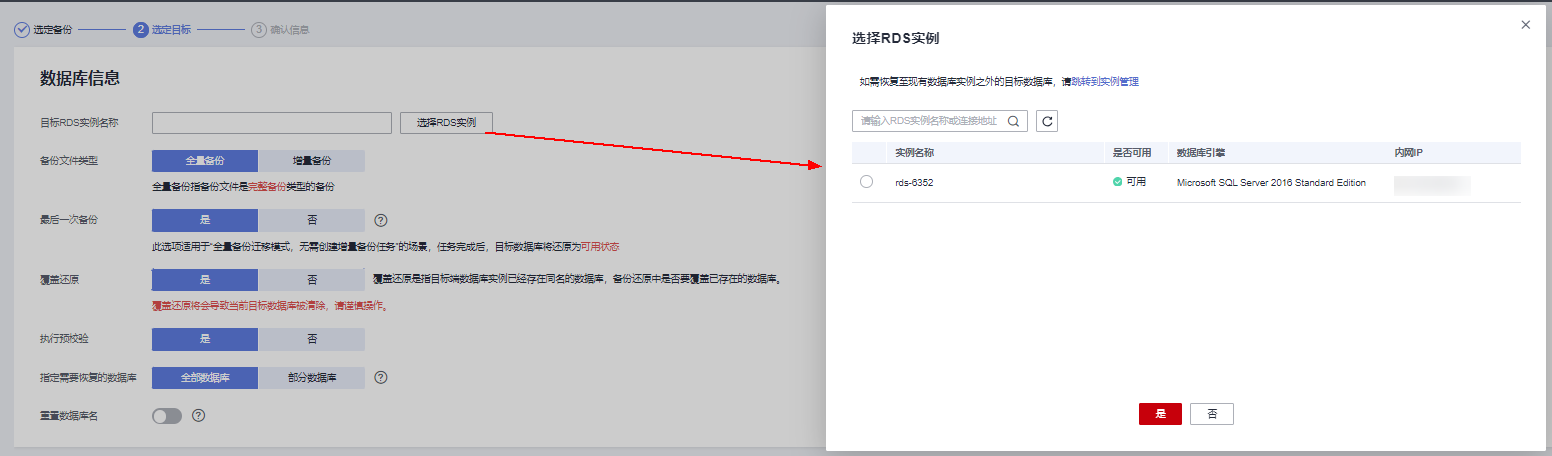Go to step 选定备份
This screenshot has width=1552, height=456.
click(x=43, y=29)
